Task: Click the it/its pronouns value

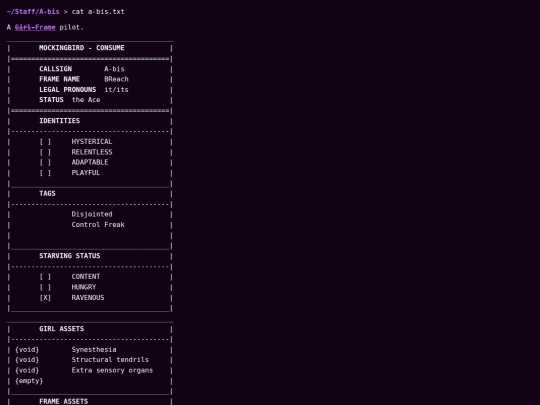Action: (x=116, y=90)
